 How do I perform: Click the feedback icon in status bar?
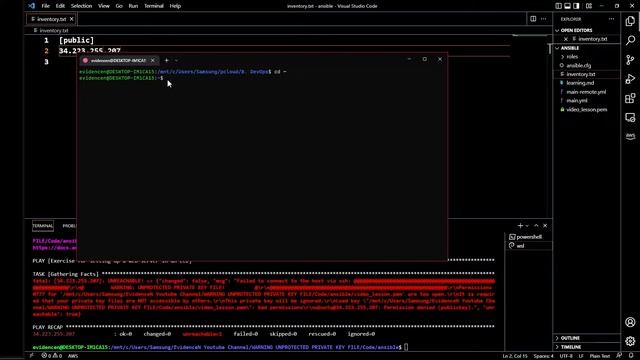pos(620,356)
